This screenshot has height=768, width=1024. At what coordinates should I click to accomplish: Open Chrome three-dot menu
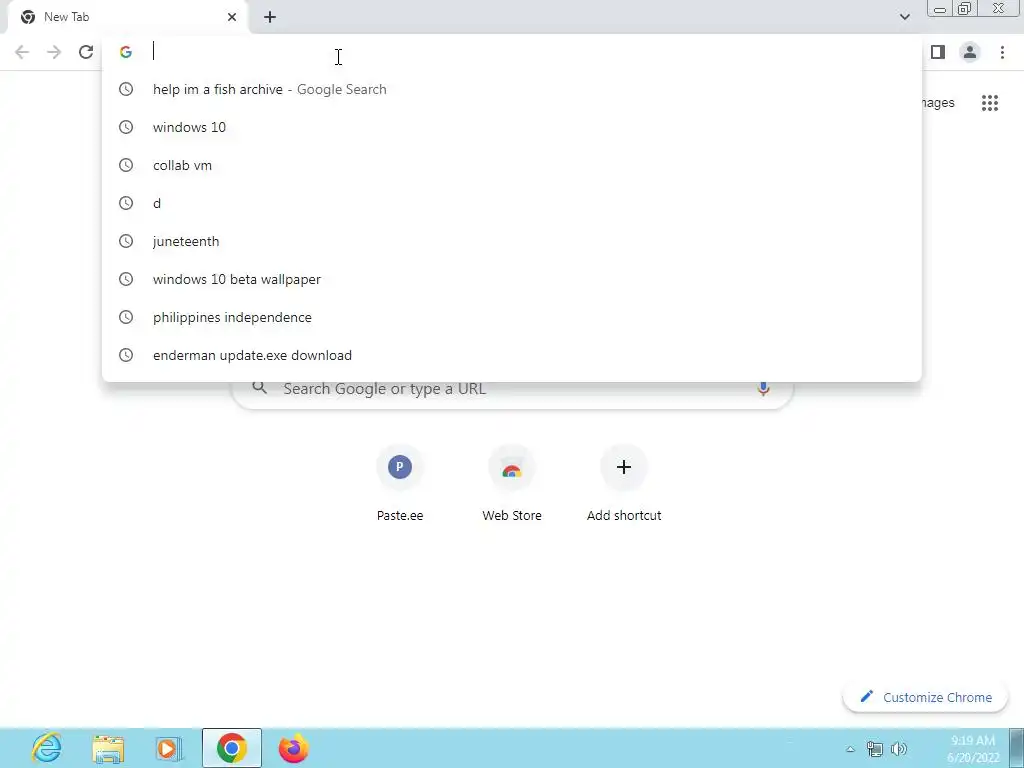coord(1002,52)
